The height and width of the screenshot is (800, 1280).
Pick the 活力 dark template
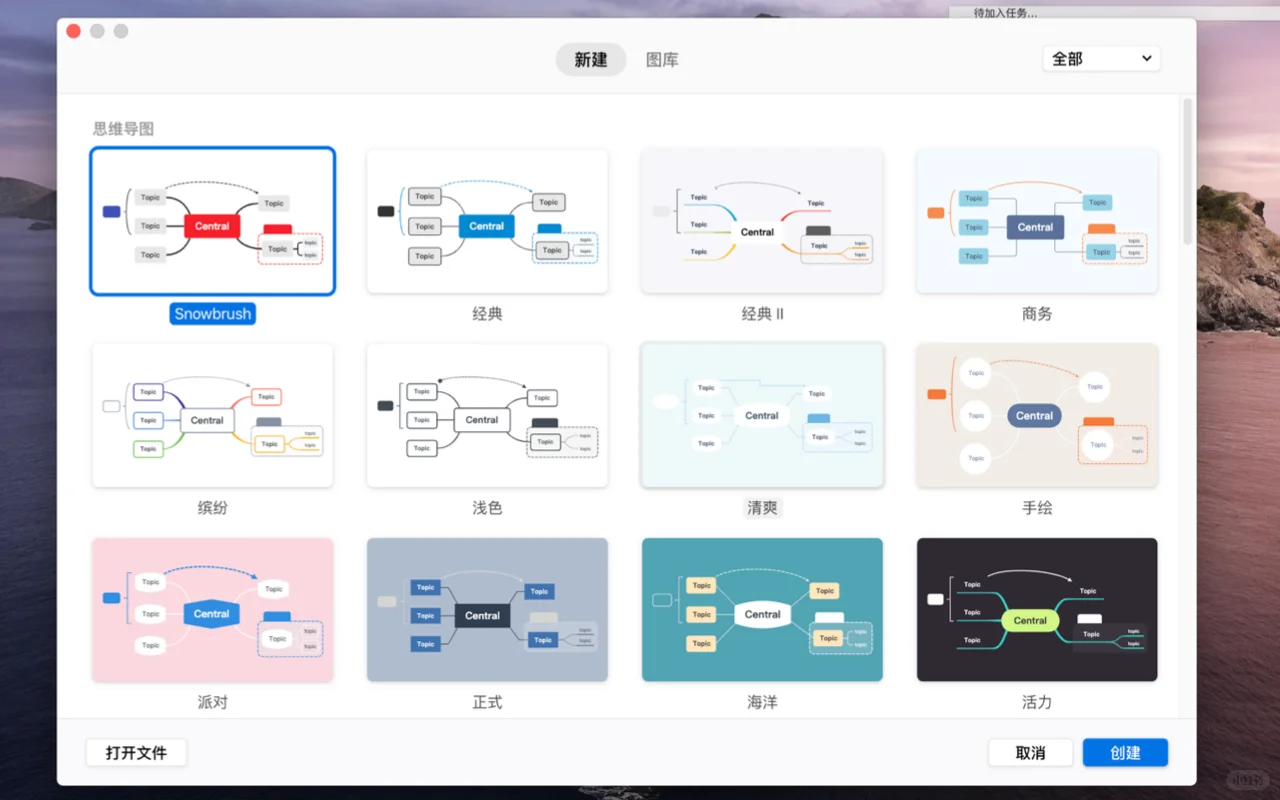point(1037,609)
